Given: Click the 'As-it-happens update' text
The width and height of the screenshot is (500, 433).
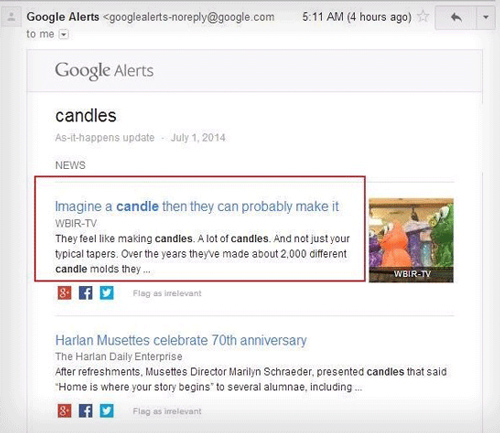Looking at the screenshot, I should click(x=105, y=137).
